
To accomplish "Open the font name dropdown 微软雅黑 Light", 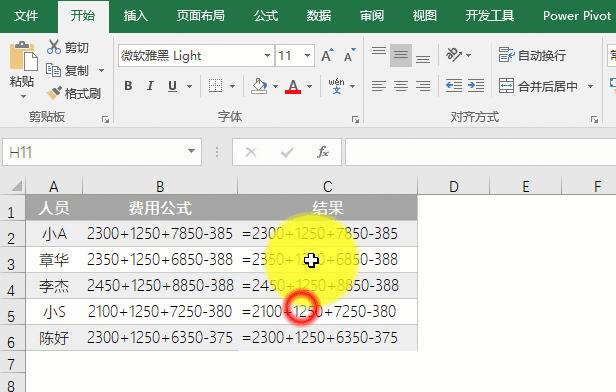I will tap(267, 55).
